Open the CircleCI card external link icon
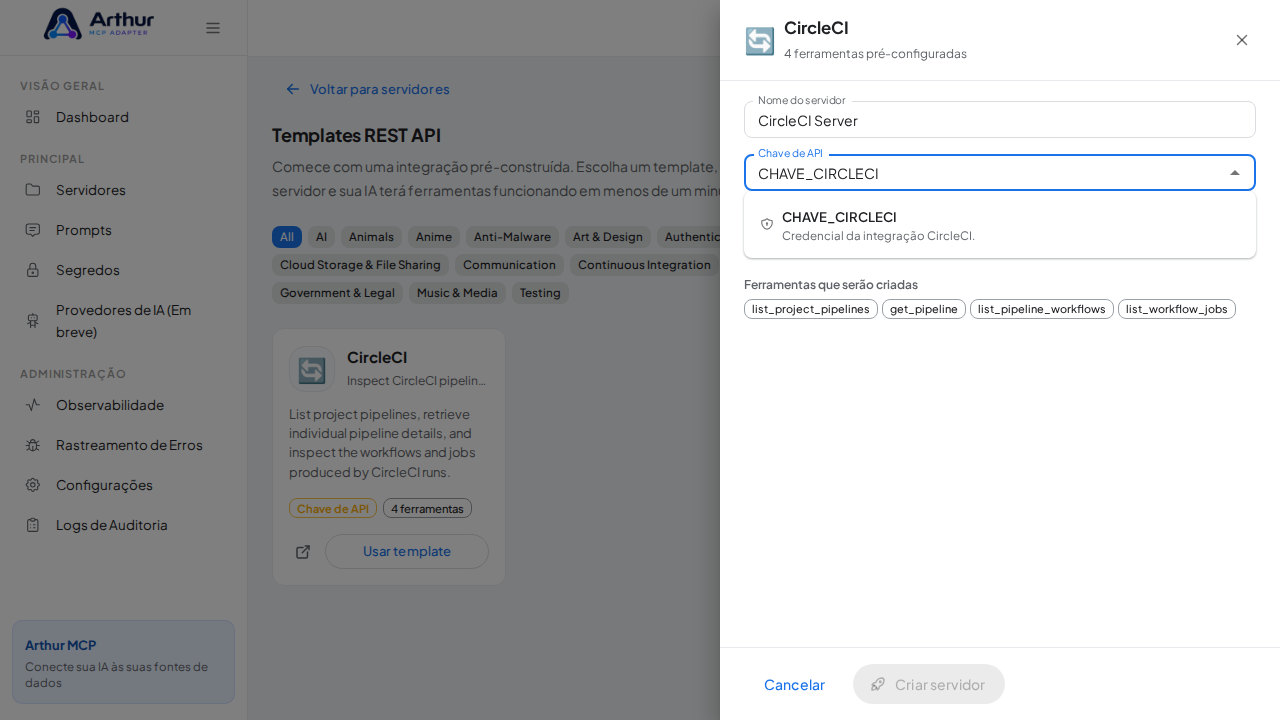 [x=303, y=552]
